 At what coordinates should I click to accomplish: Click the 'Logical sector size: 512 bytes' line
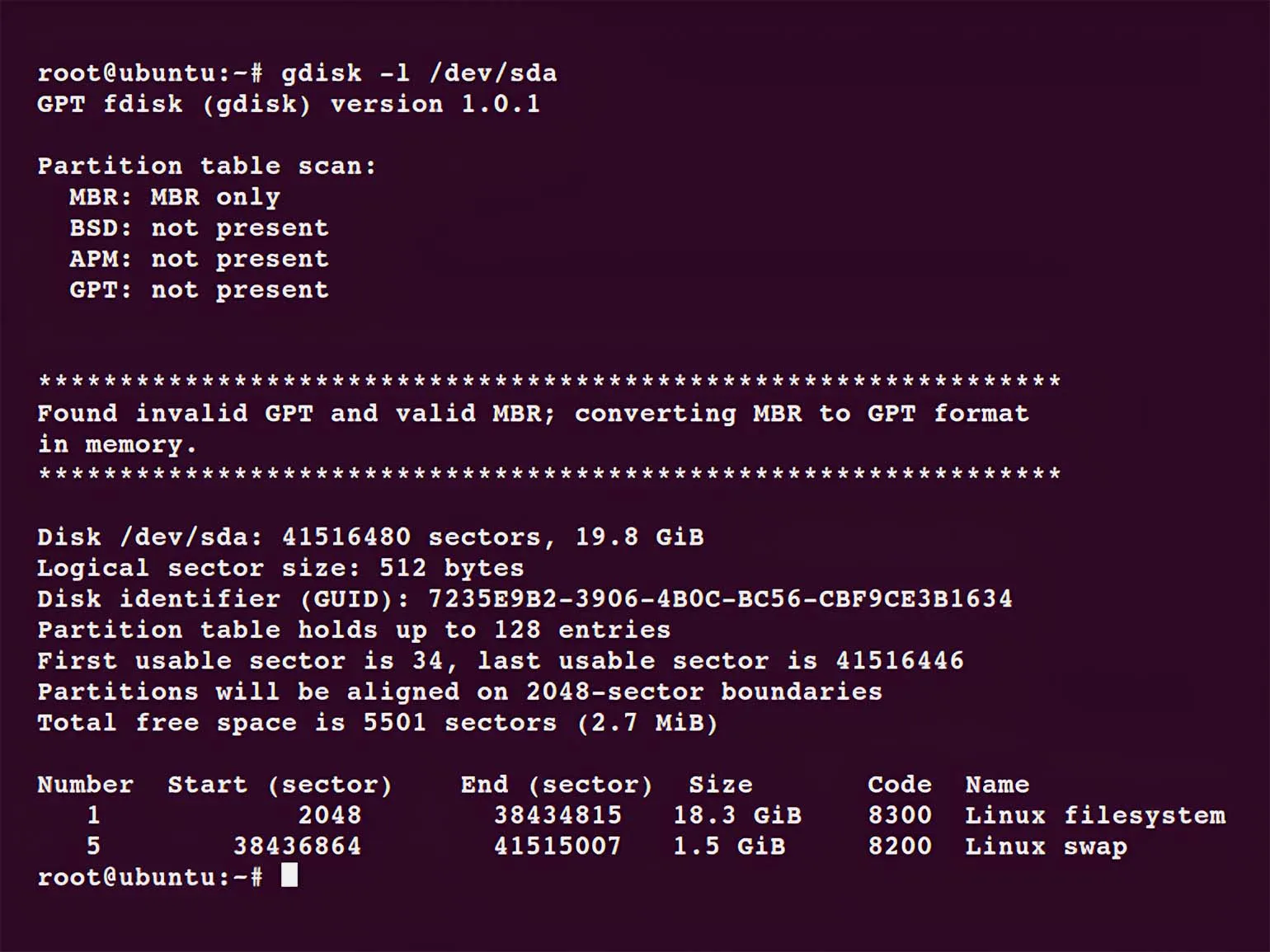click(280, 569)
